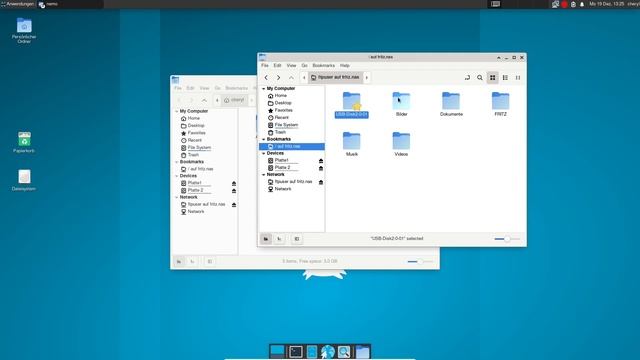The image size is (640, 360).
Task: Select the Dokumente folder
Action: [451, 104]
